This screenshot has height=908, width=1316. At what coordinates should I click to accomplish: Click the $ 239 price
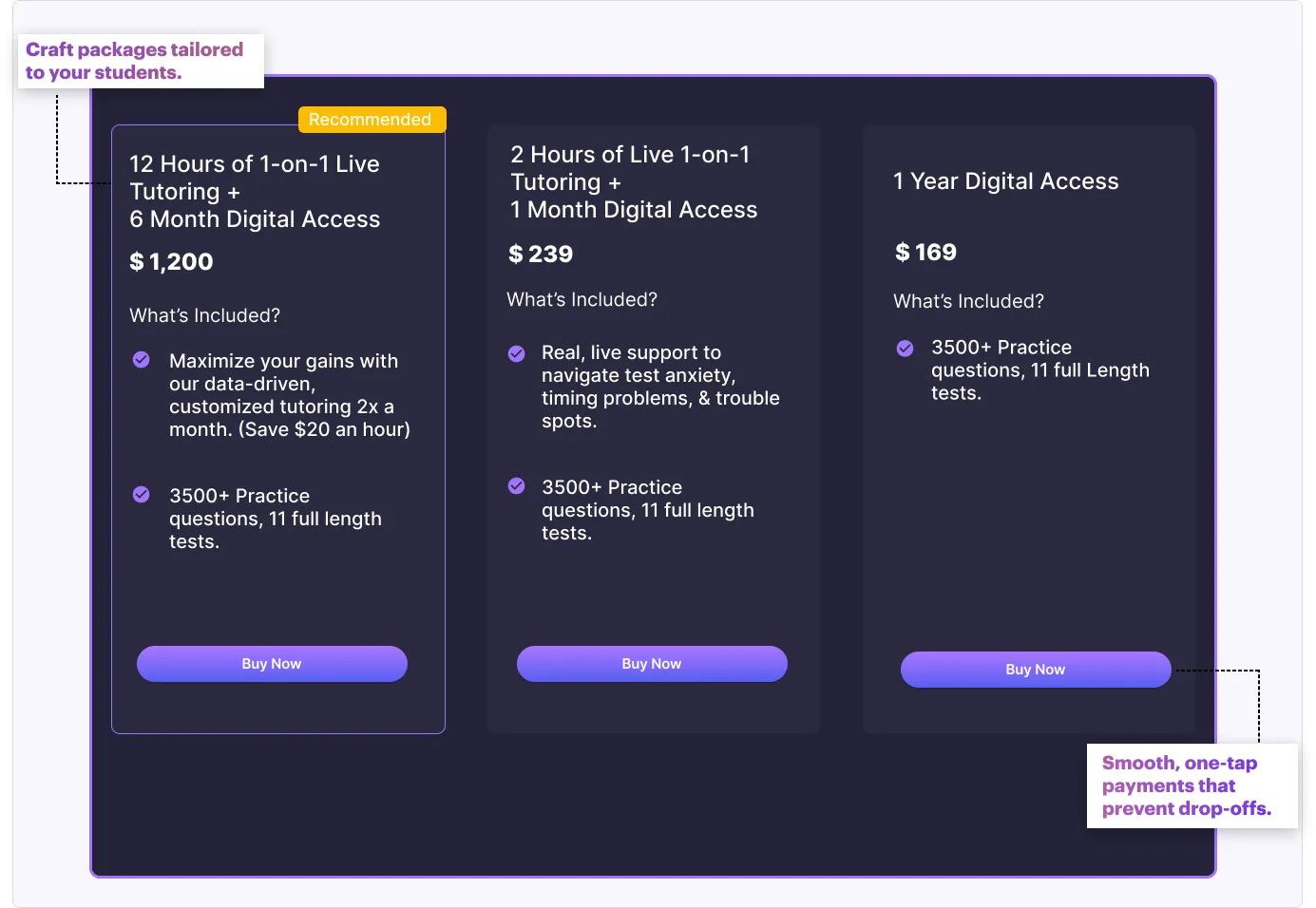point(541,255)
